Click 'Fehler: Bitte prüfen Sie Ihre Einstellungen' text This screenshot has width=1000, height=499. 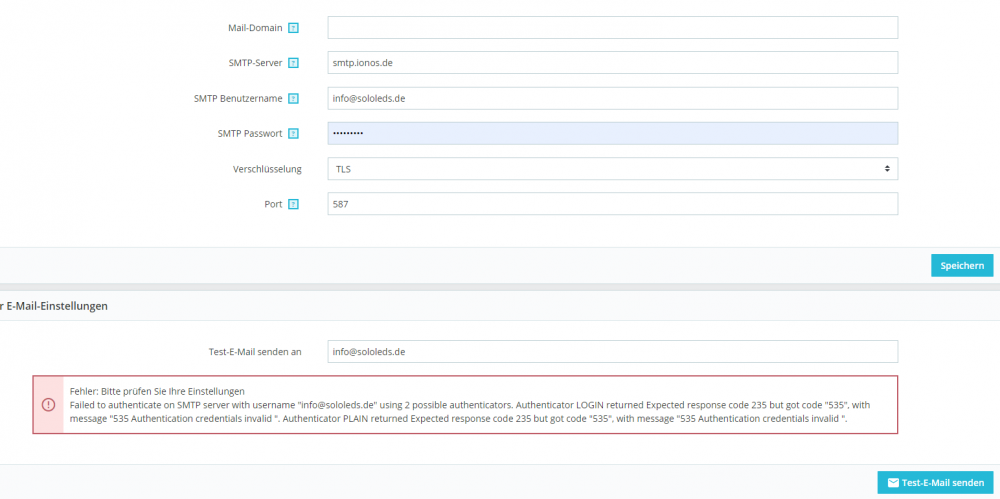[x=158, y=391]
